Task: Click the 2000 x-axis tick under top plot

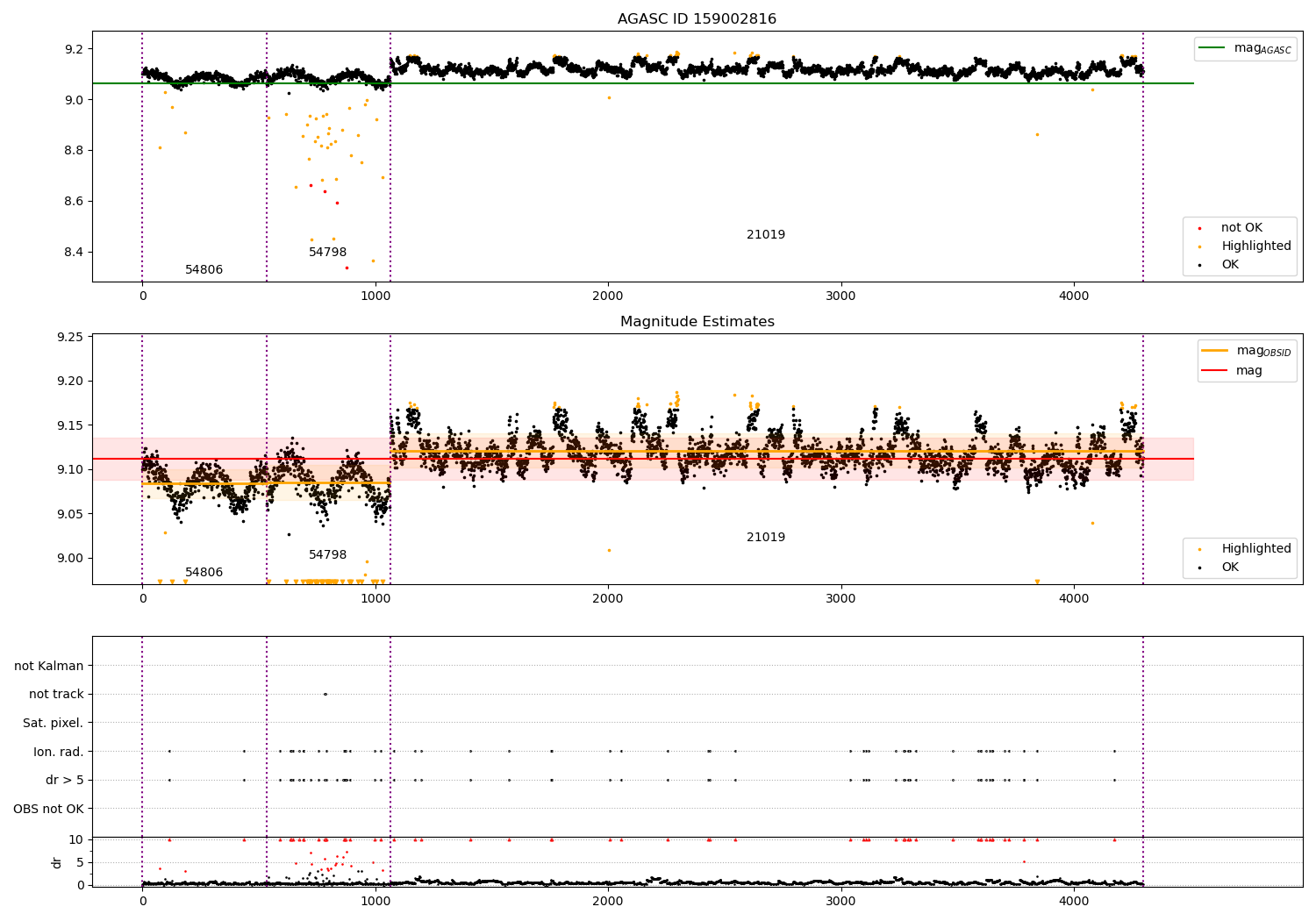Action: tap(608, 296)
